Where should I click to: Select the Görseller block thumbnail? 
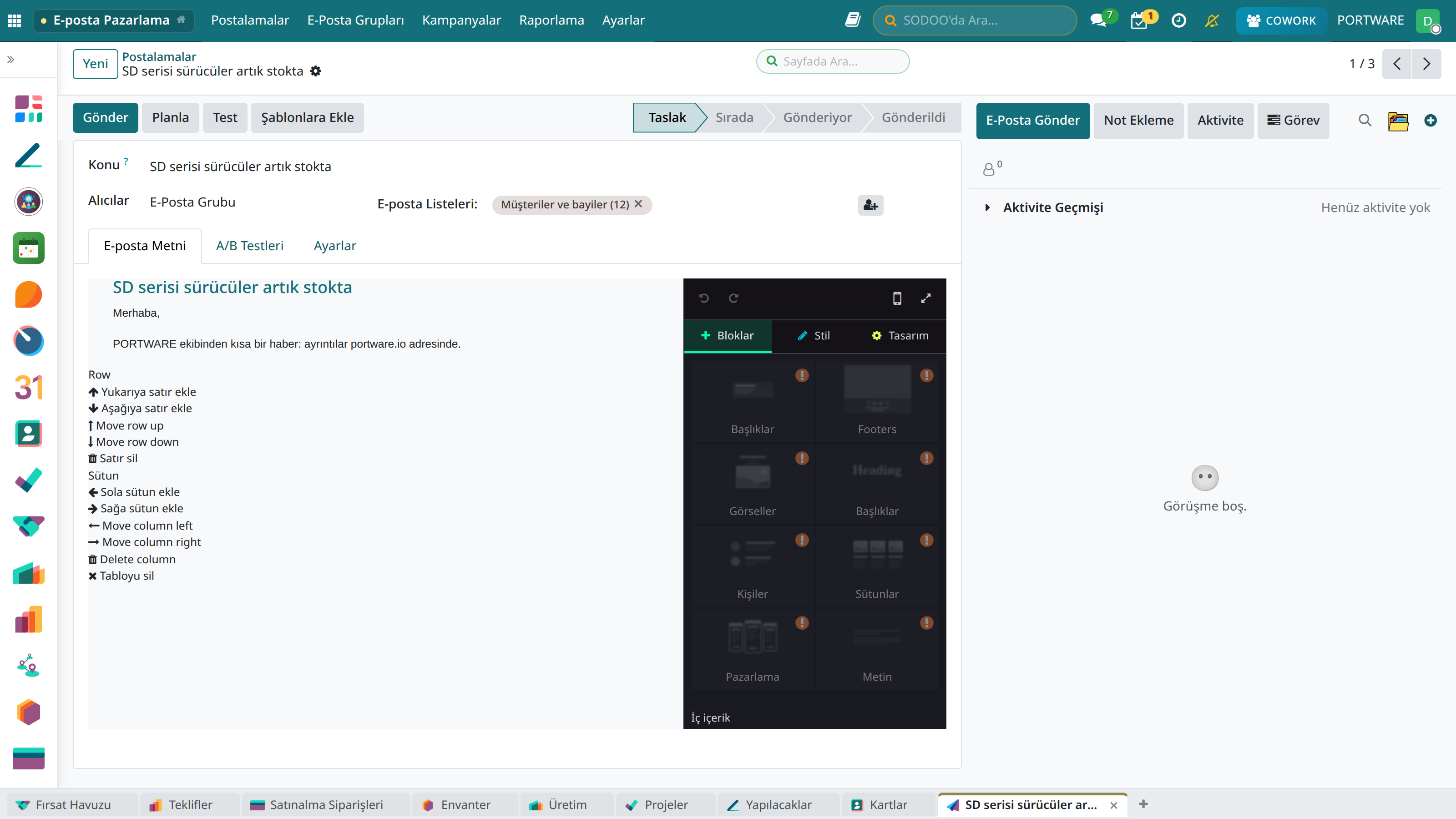[x=752, y=484]
